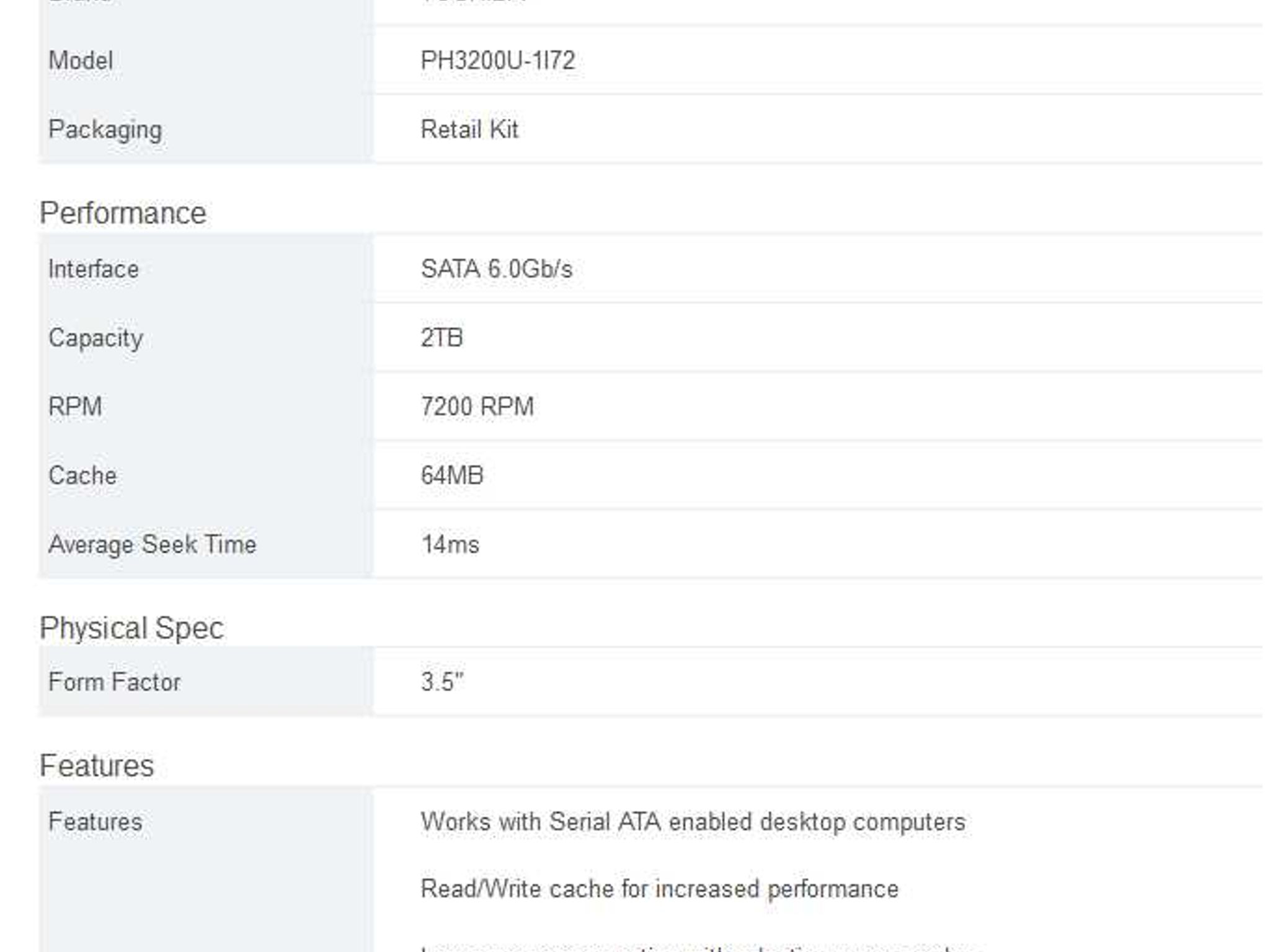Click the RPM row label
The height and width of the screenshot is (952, 1270).
click(x=75, y=407)
